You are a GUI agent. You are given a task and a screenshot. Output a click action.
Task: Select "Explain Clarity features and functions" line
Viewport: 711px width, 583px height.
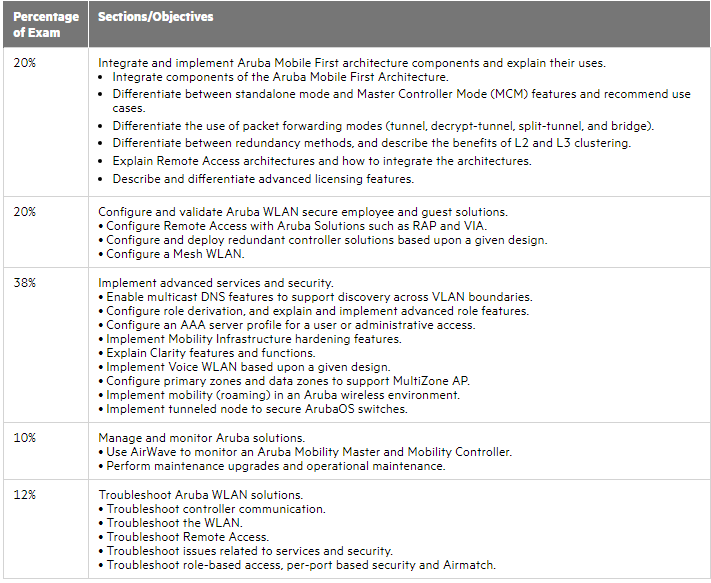211,353
